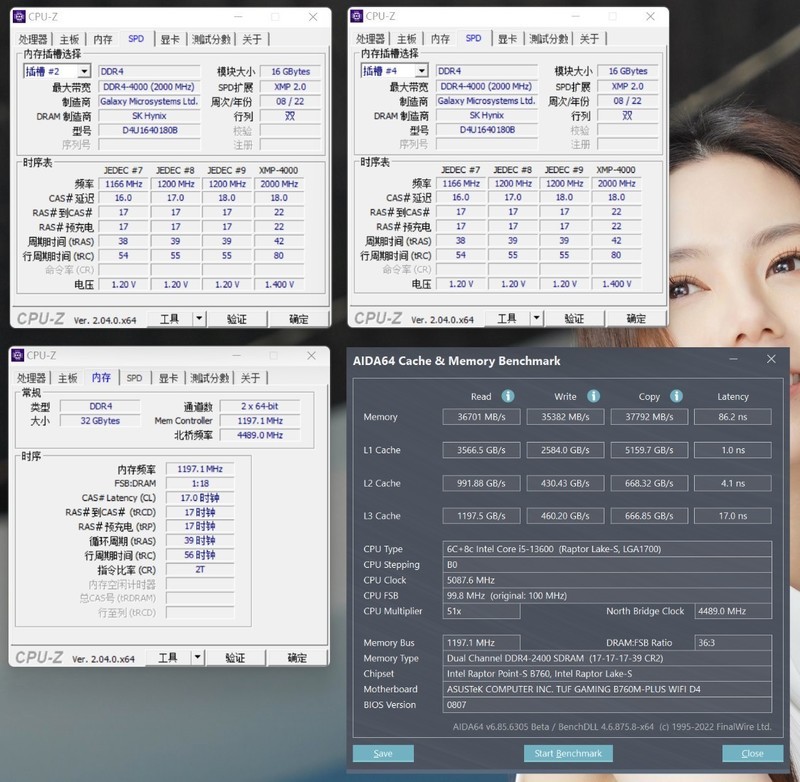This screenshot has width=800, height=782.
Task: Switch to the 显卡 tab in CPU-Z
Action: tap(168, 38)
